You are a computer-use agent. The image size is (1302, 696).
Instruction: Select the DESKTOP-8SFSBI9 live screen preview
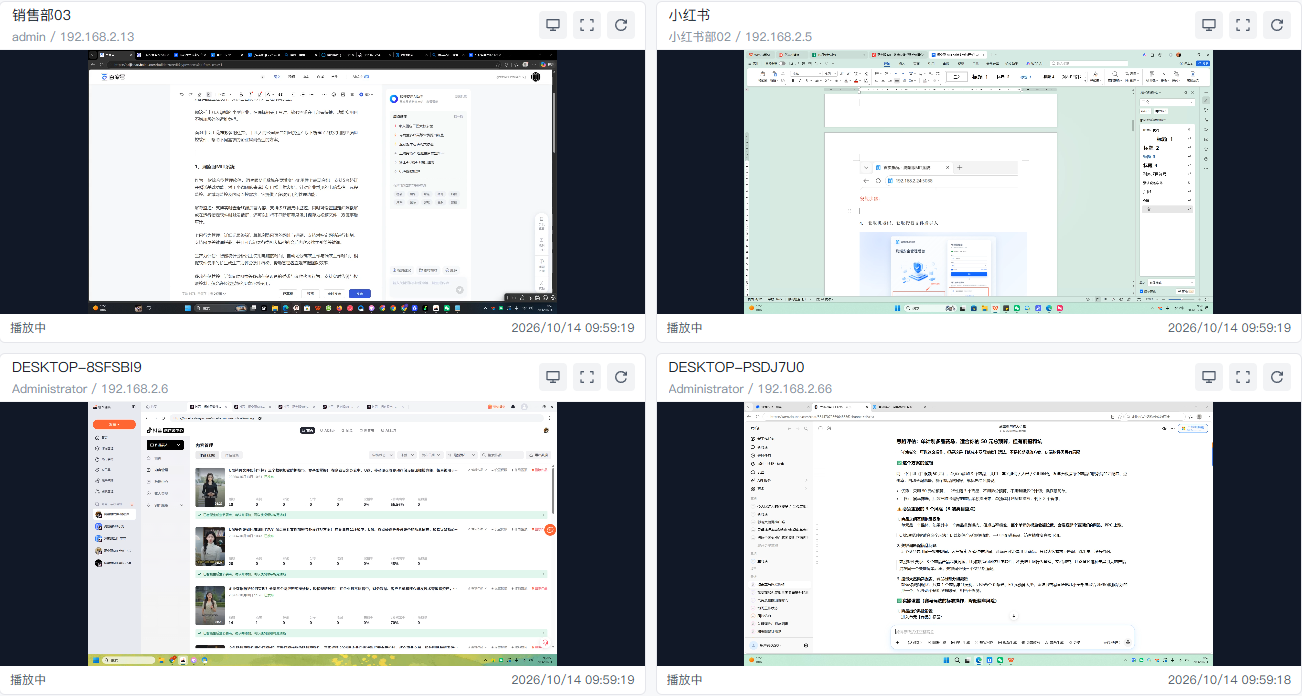click(322, 534)
